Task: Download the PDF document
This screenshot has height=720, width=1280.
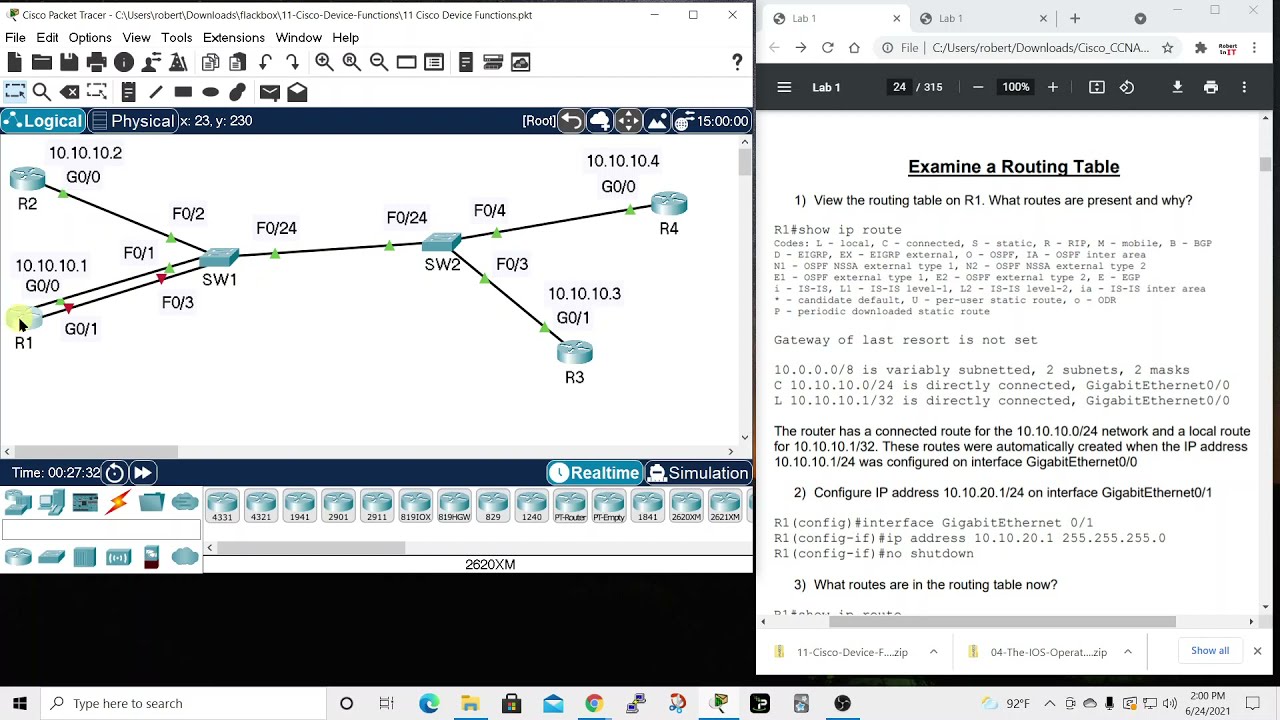Action: [x=1177, y=87]
